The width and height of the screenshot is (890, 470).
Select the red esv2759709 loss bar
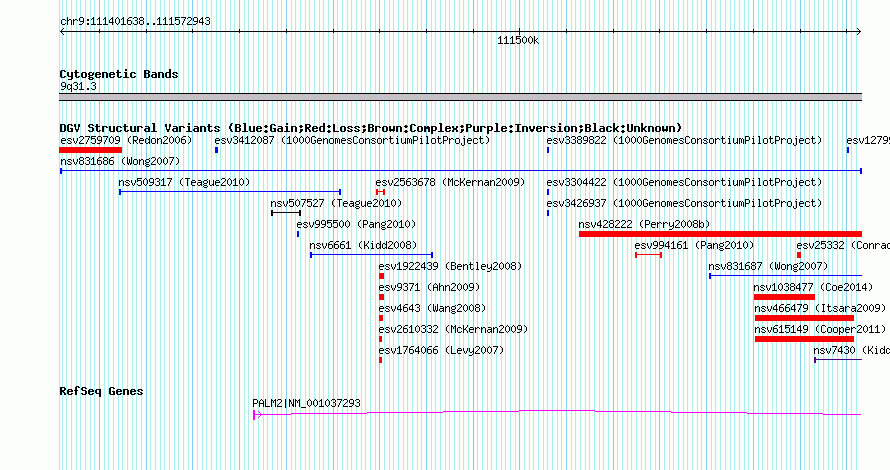91,150
